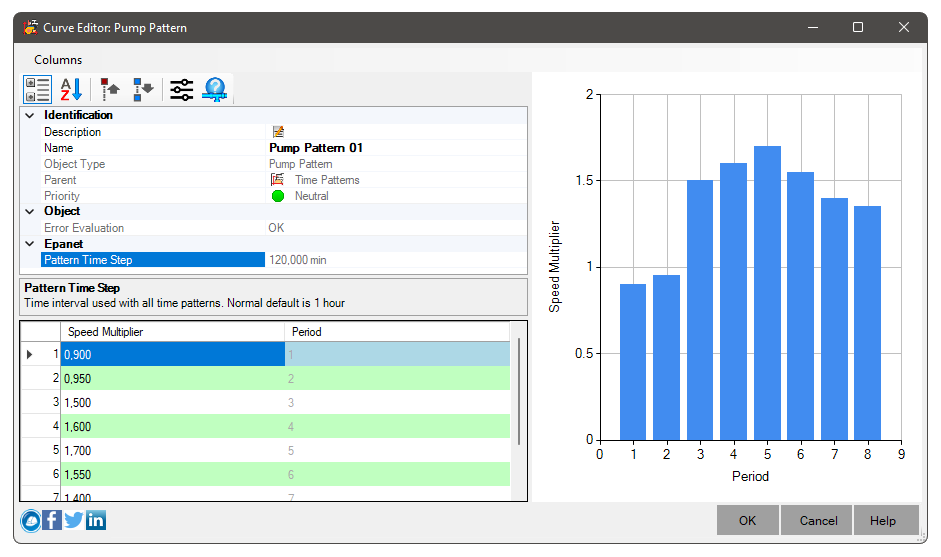Viewport: 941px width, 557px height.
Task: Open the Columns menu
Action: pos(58,60)
